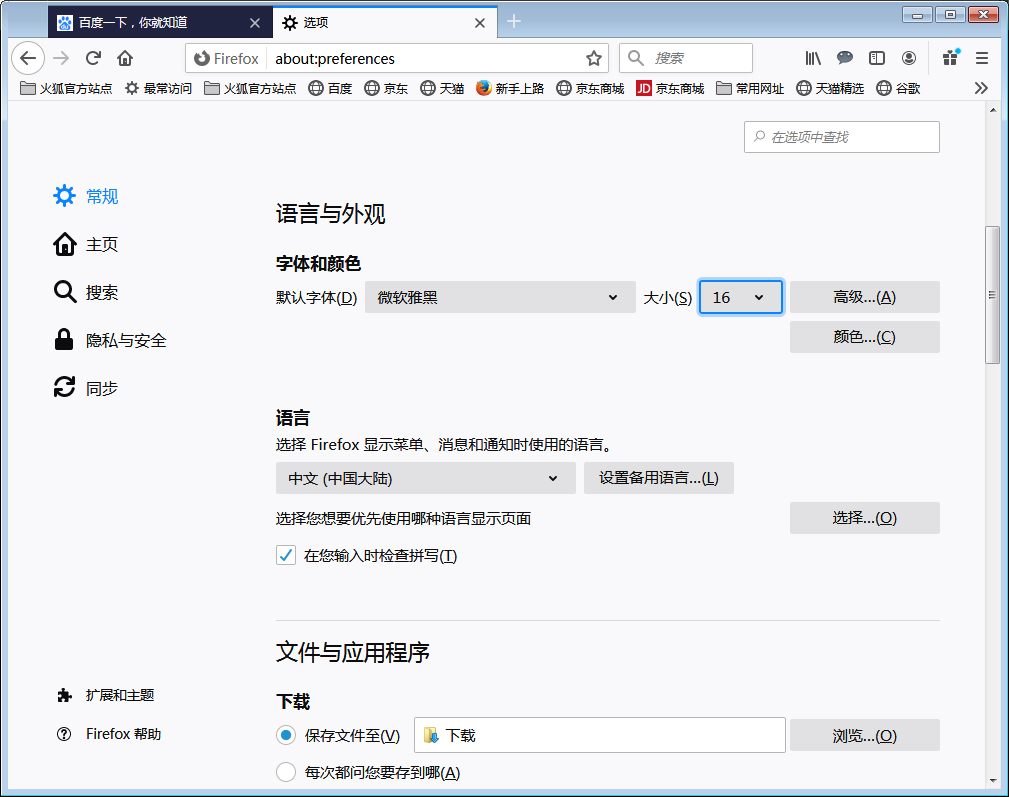Open the 默认字体 dropdown
The image size is (1009, 797).
click(x=500, y=297)
